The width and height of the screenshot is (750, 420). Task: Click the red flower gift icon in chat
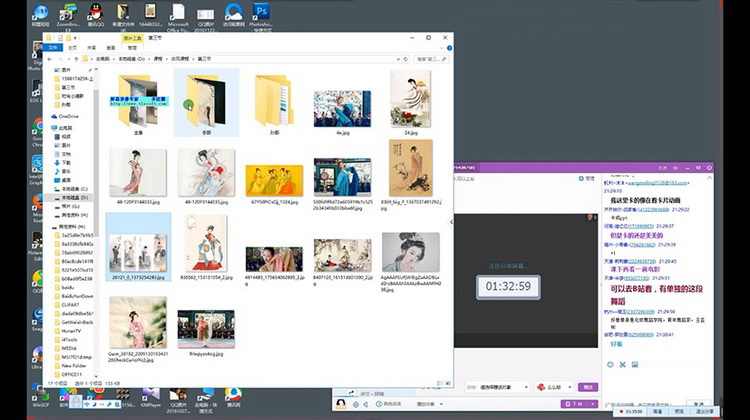[x=541, y=387]
